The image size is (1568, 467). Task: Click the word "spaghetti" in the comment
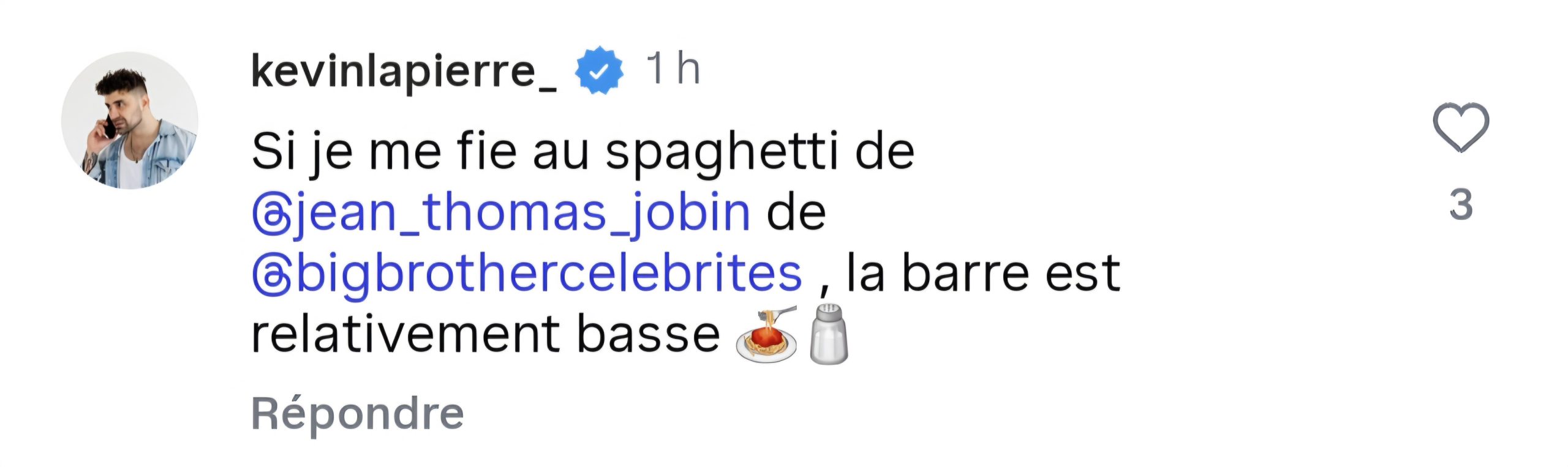(721, 152)
